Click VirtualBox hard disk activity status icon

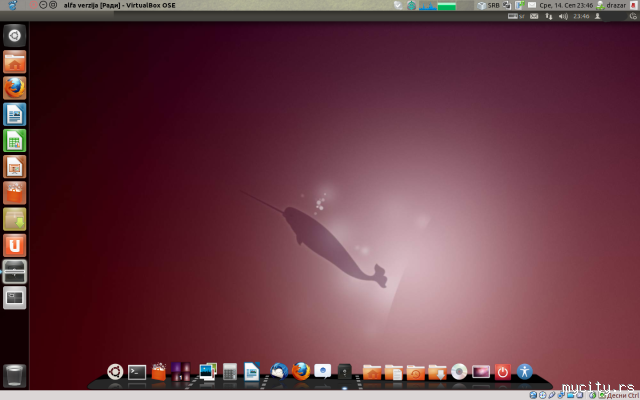pos(533,395)
